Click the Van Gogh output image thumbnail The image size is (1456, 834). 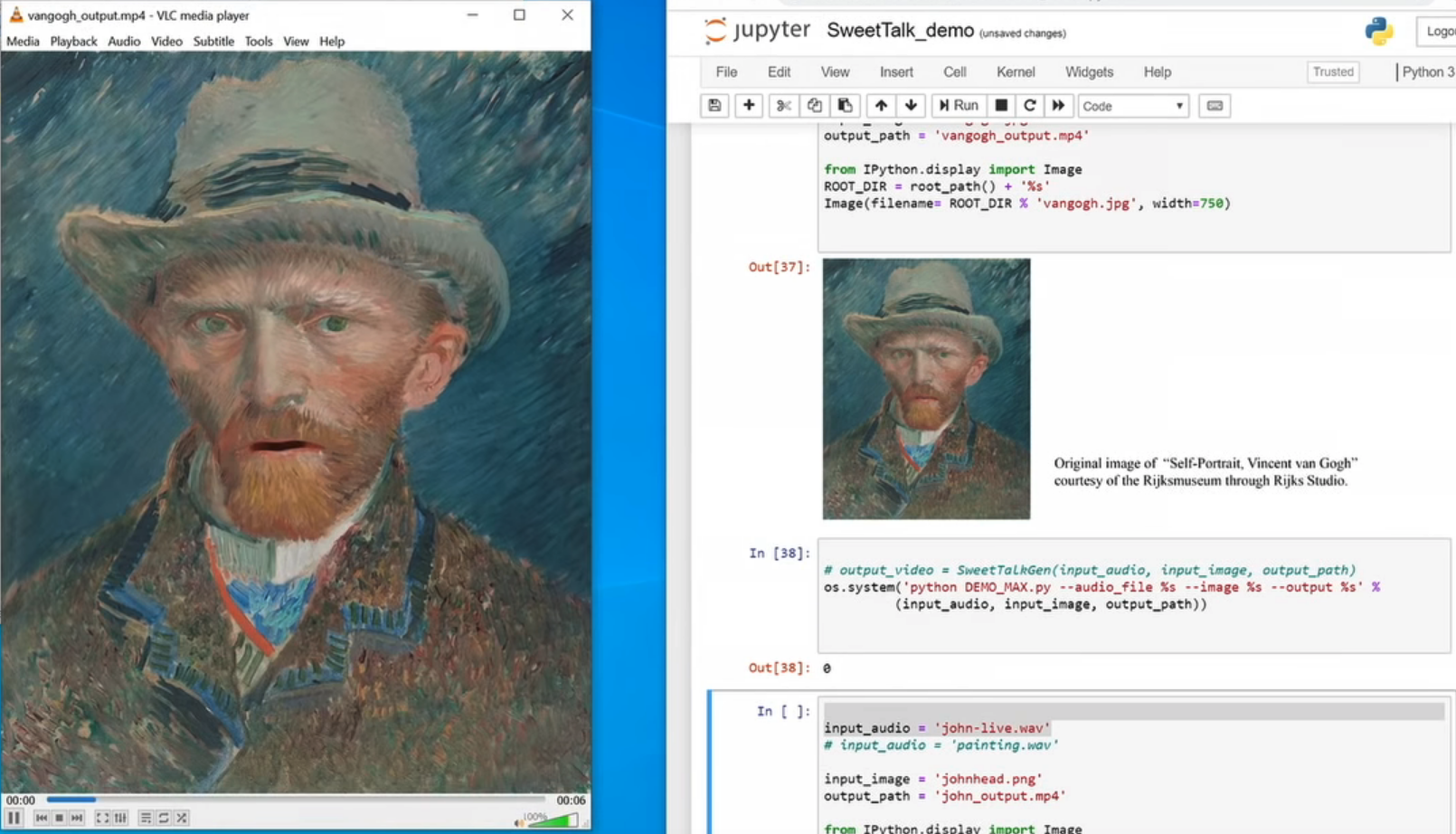point(926,389)
